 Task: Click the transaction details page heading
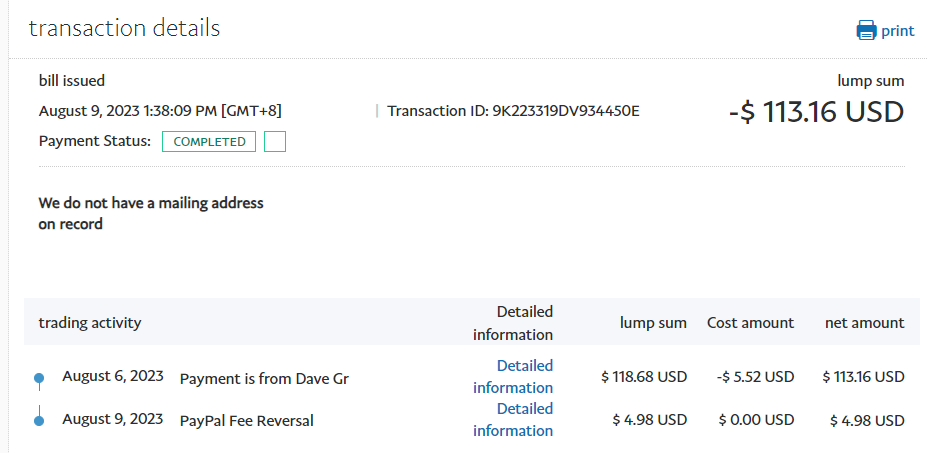pyautogui.click(x=124, y=28)
